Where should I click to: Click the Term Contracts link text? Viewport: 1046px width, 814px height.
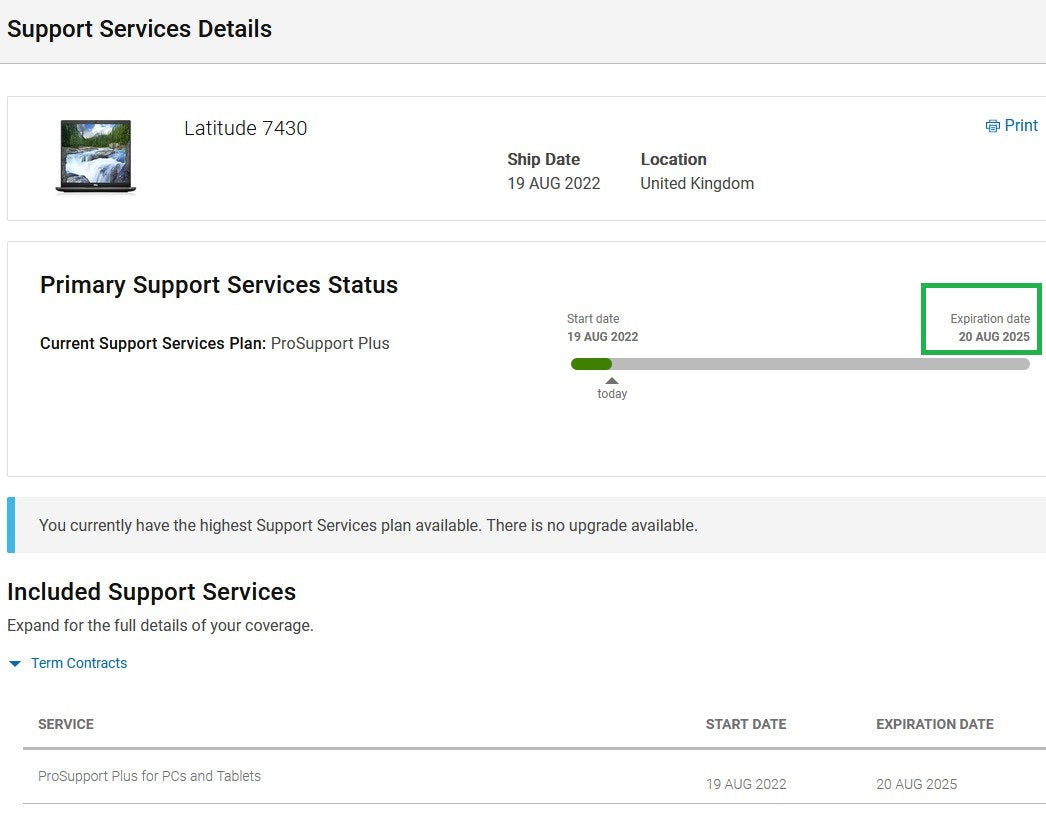(79, 663)
